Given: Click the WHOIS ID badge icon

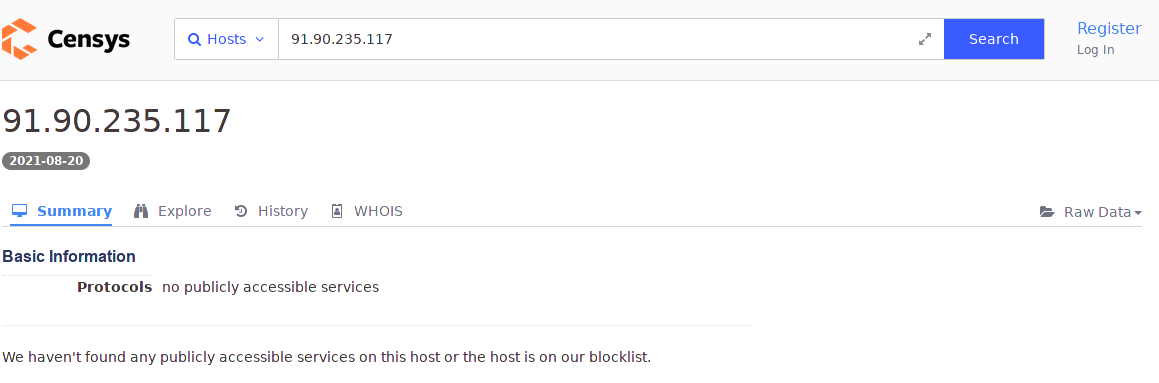Looking at the screenshot, I should click(337, 211).
